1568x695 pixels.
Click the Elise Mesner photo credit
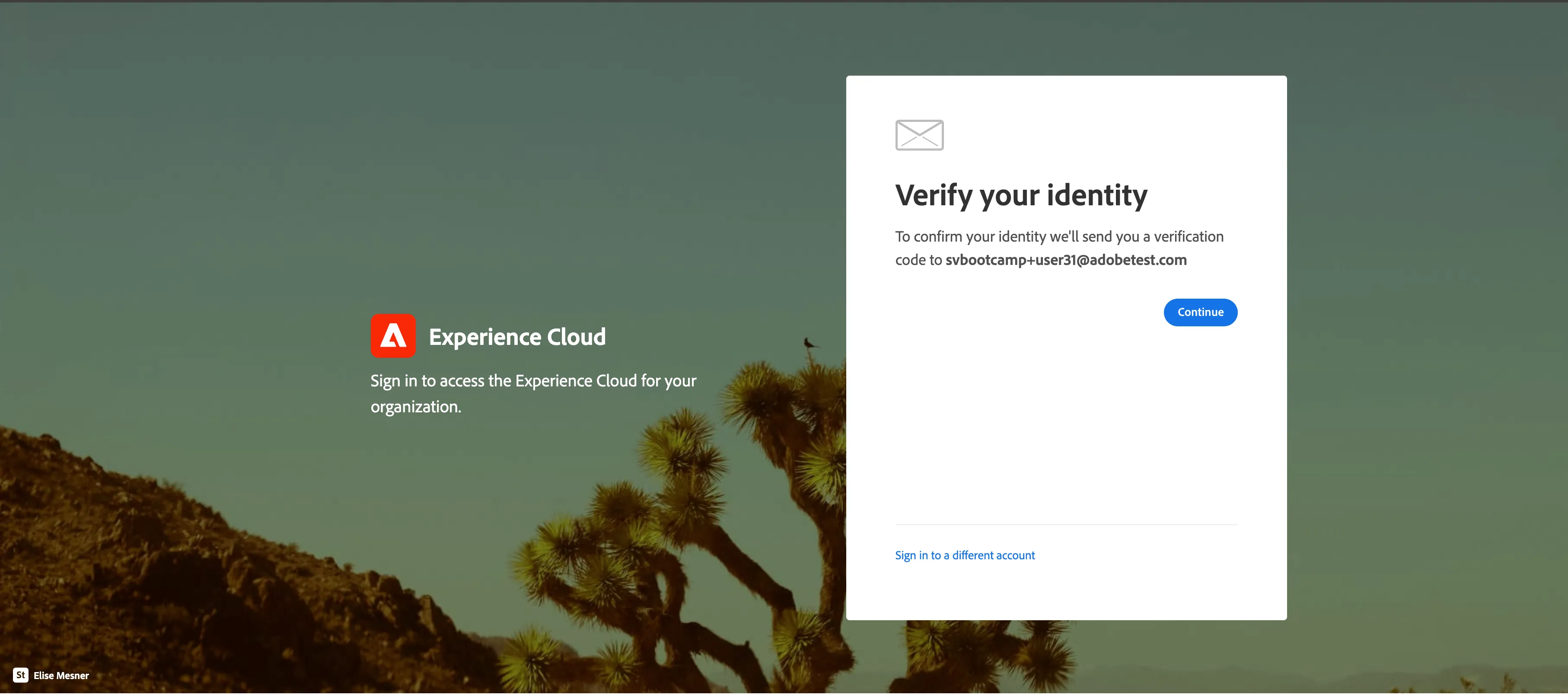click(61, 676)
